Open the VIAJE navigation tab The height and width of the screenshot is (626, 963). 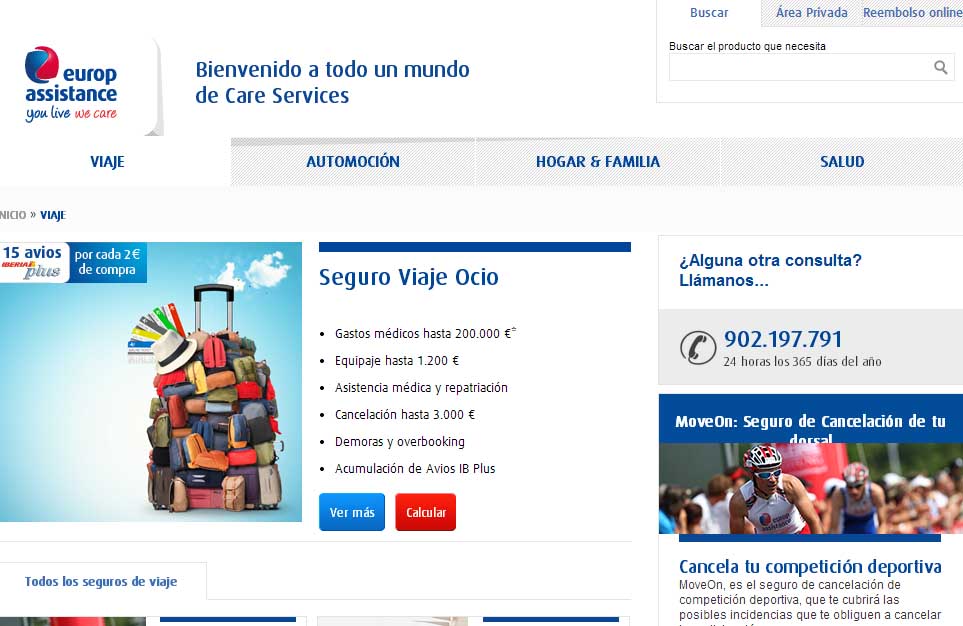coord(107,162)
